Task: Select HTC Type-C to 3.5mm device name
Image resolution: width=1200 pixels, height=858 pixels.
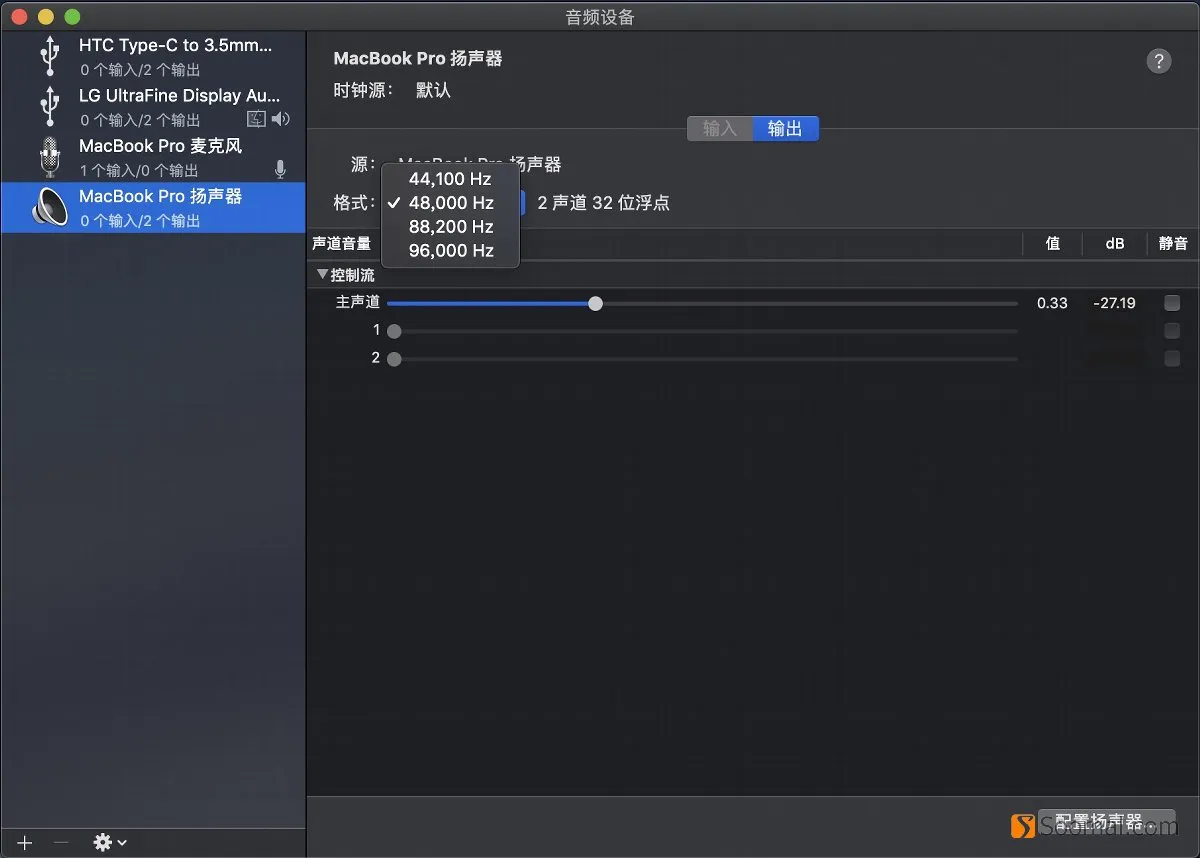Action: tap(176, 46)
